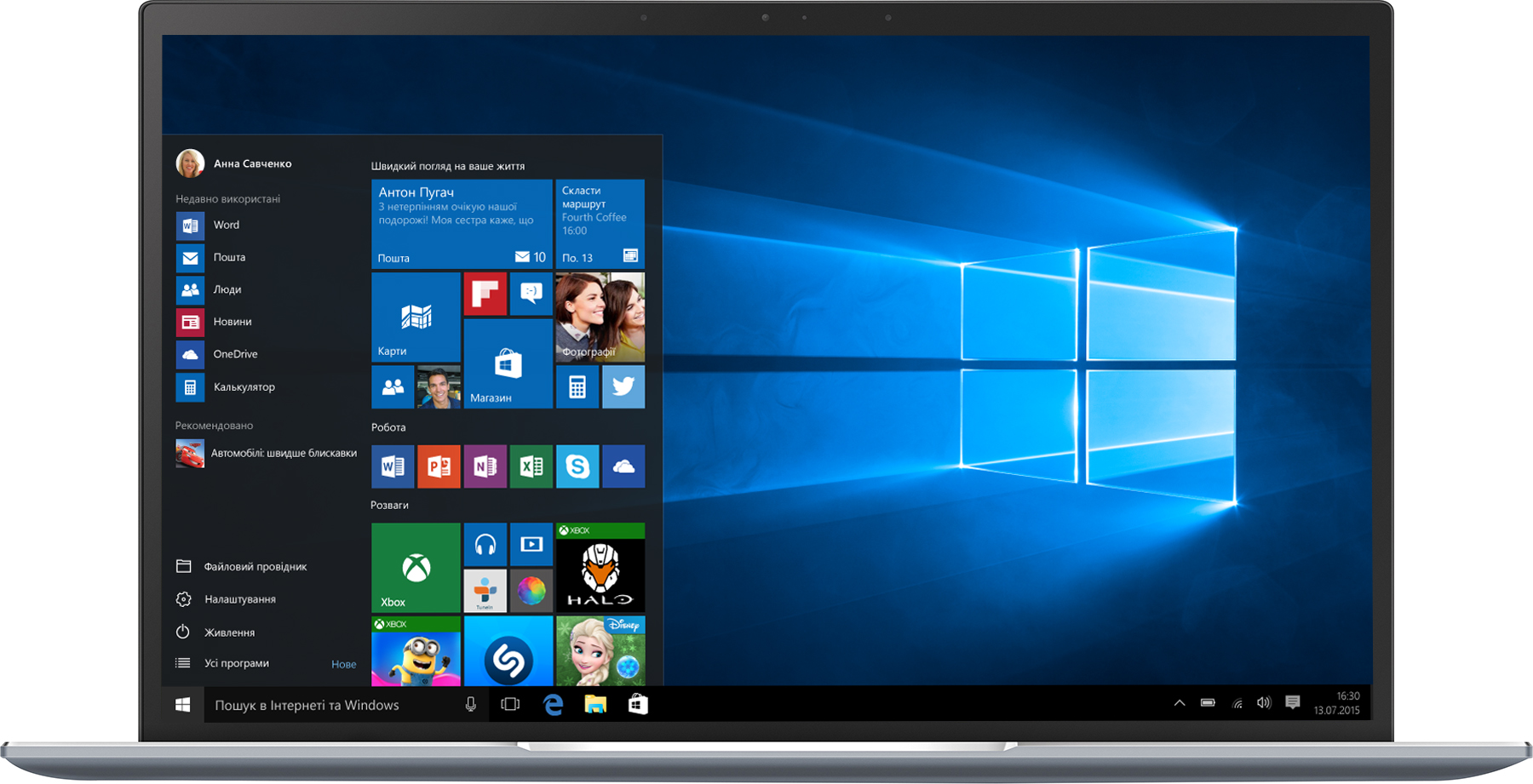
Task: Click the volume speaker icon in tray
Action: 1264,703
